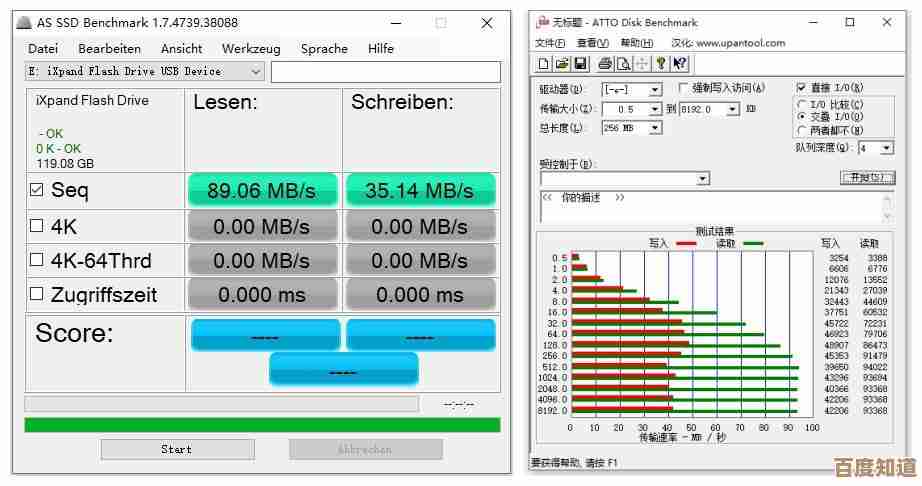This screenshot has width=922, height=486.
Task: Click the yellow Help question mark icon
Action: point(661,64)
